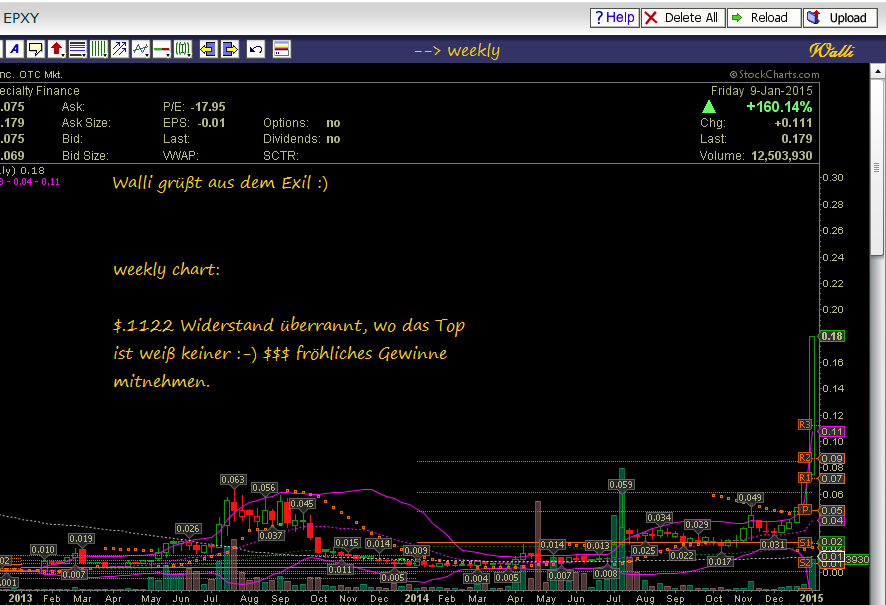Open the green bracket cycle tool dropdown

183,50
